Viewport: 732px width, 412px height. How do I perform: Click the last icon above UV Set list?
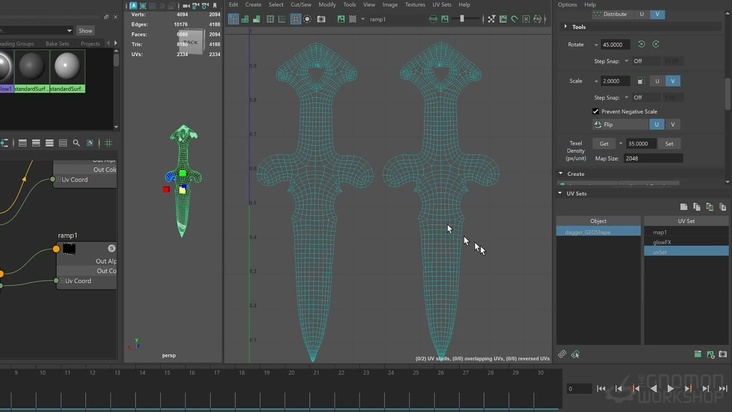[723, 207]
